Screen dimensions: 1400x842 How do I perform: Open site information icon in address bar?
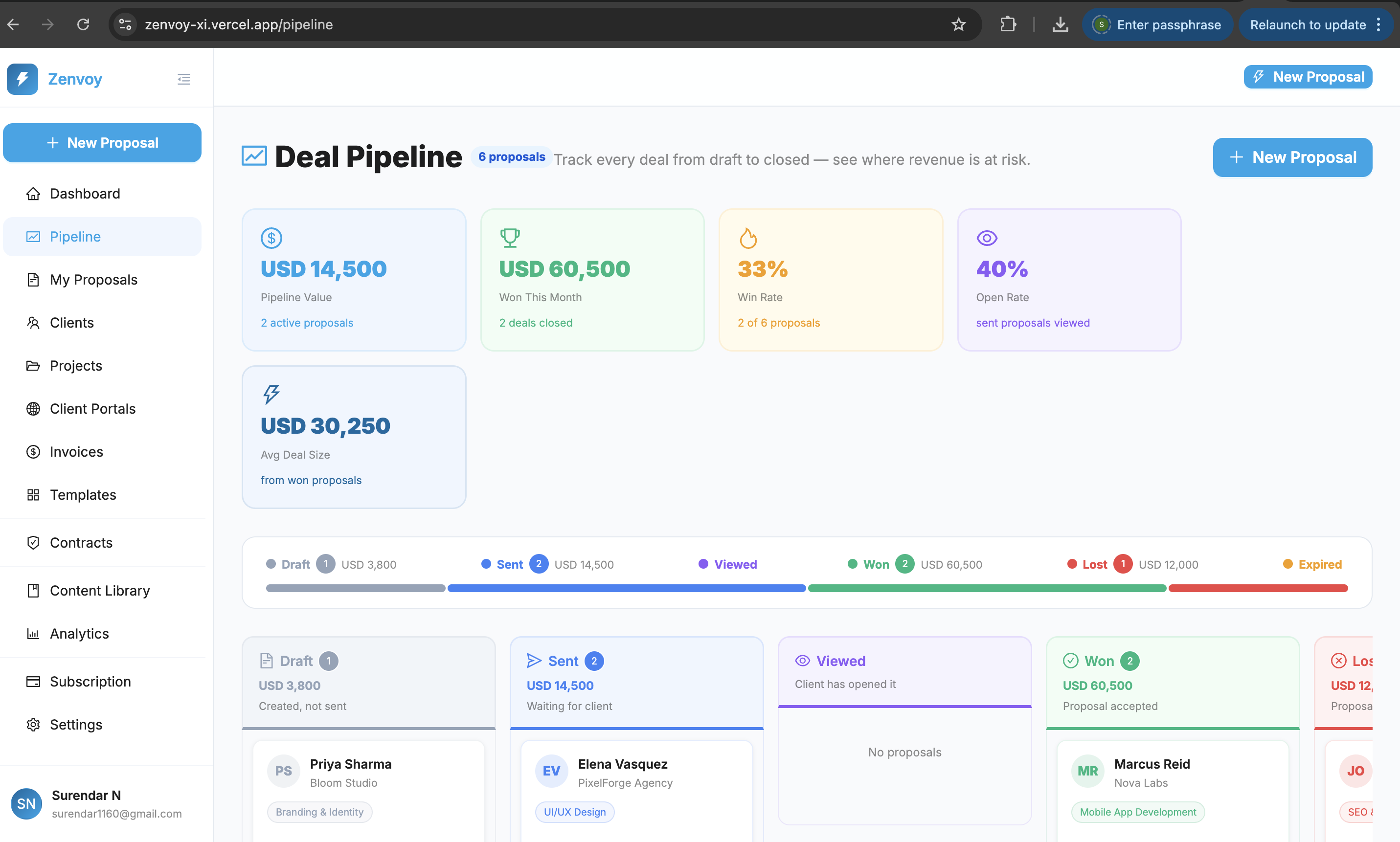coord(125,24)
